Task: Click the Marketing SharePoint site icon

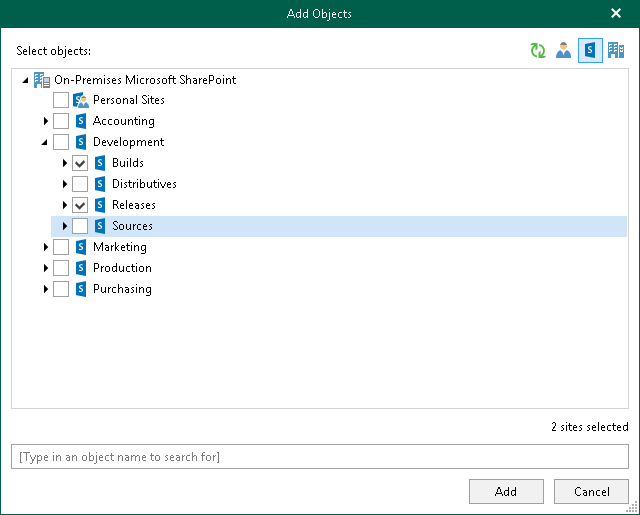Action: point(81,247)
